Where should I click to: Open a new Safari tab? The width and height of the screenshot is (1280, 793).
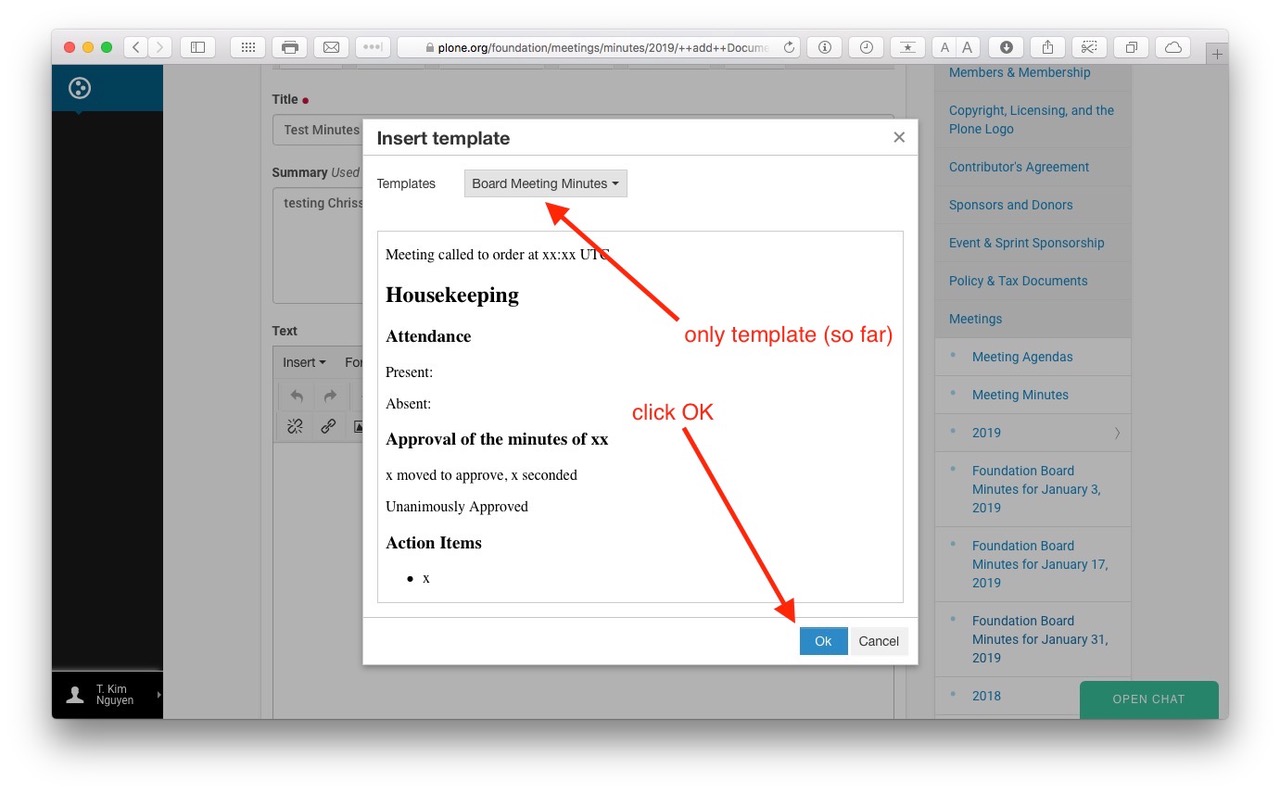point(1217,55)
